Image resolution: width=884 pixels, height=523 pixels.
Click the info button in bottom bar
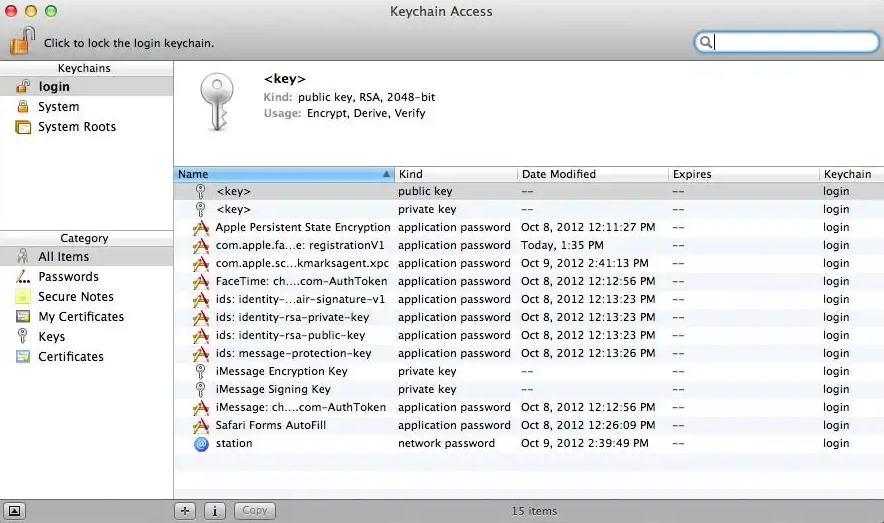coord(214,511)
